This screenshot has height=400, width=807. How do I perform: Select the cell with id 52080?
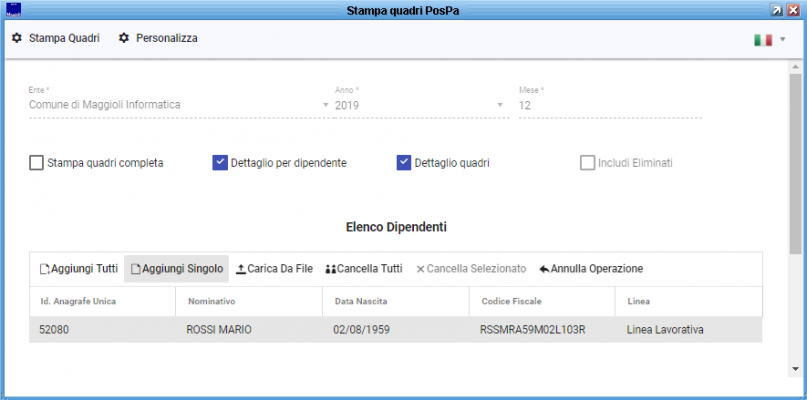102,330
